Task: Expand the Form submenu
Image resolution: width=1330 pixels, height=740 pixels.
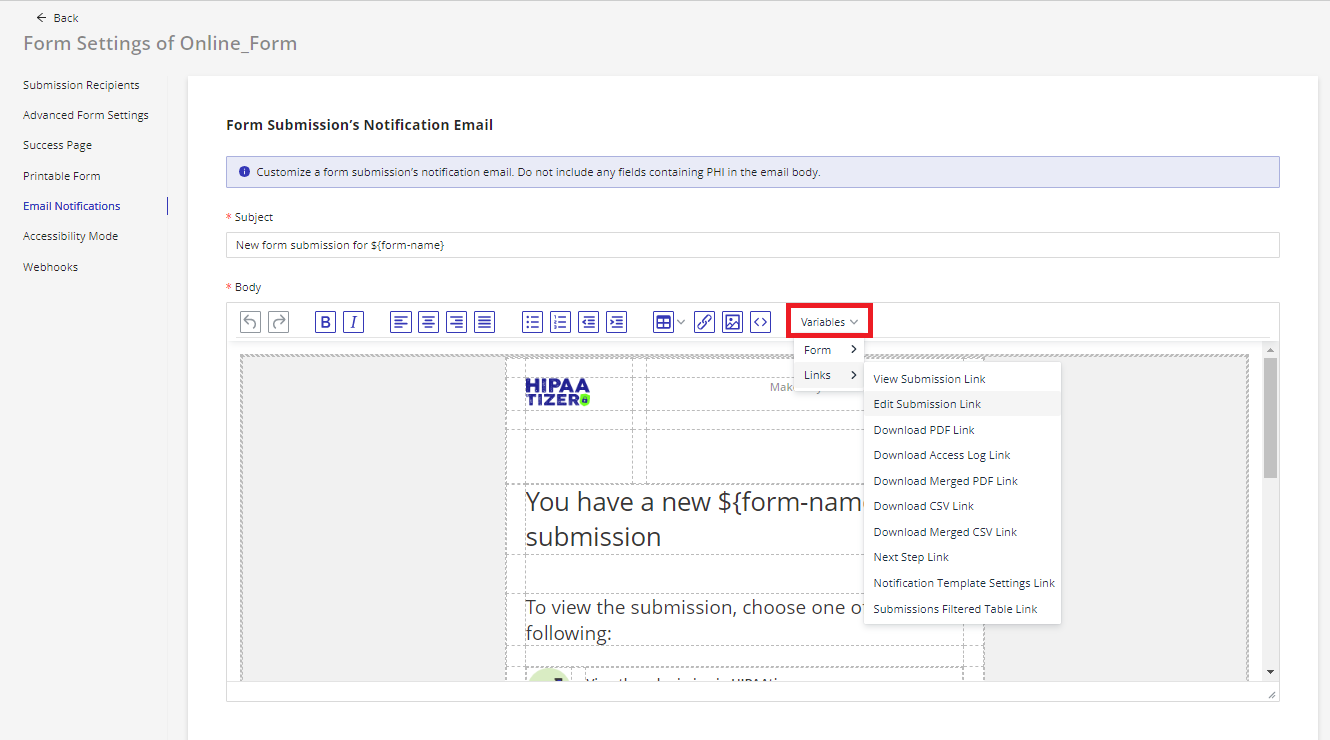Action: pyautogui.click(x=829, y=350)
